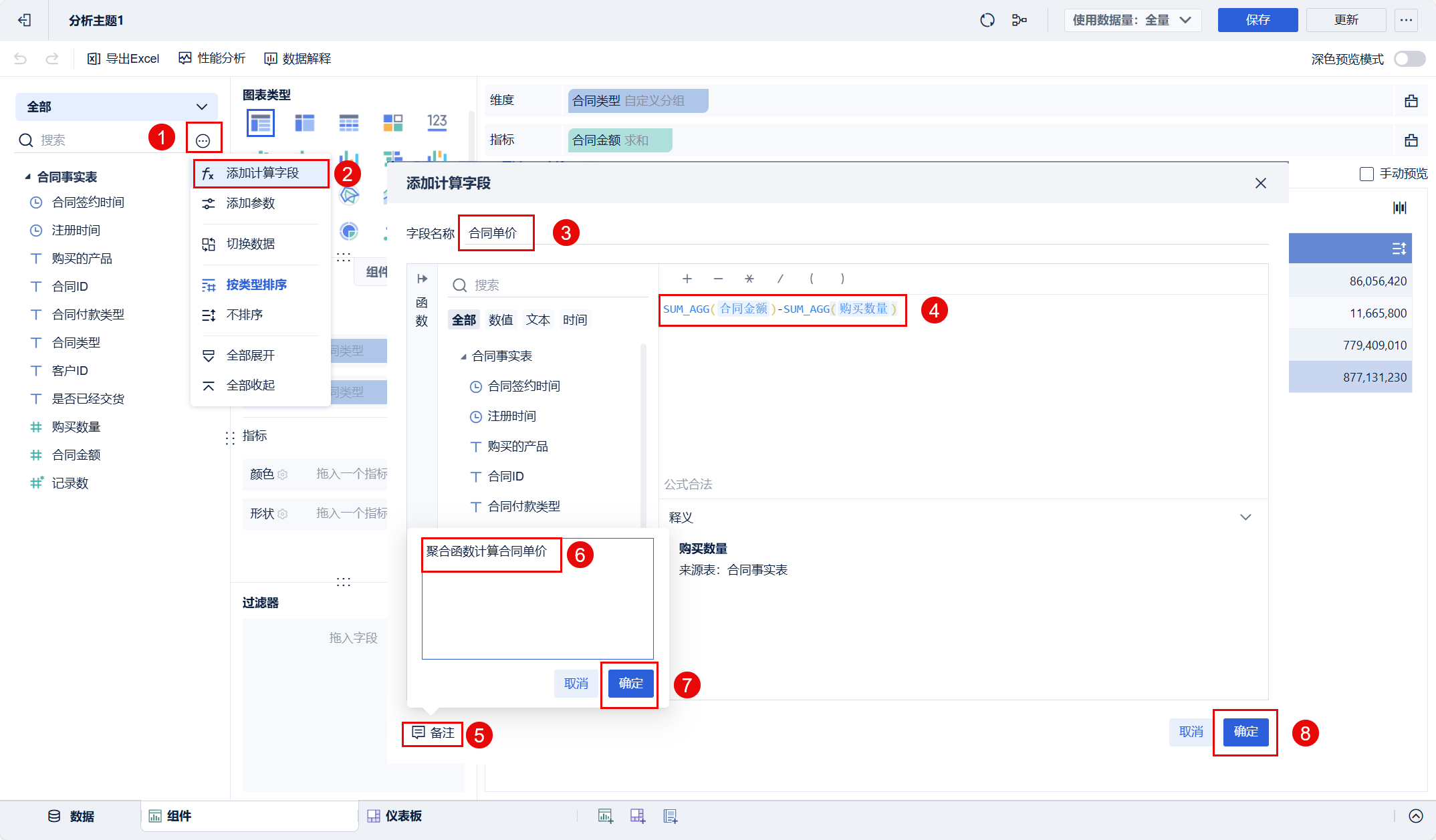The height and width of the screenshot is (840, 1436).
Task: Click the refresh icon in top bar
Action: pyautogui.click(x=987, y=20)
